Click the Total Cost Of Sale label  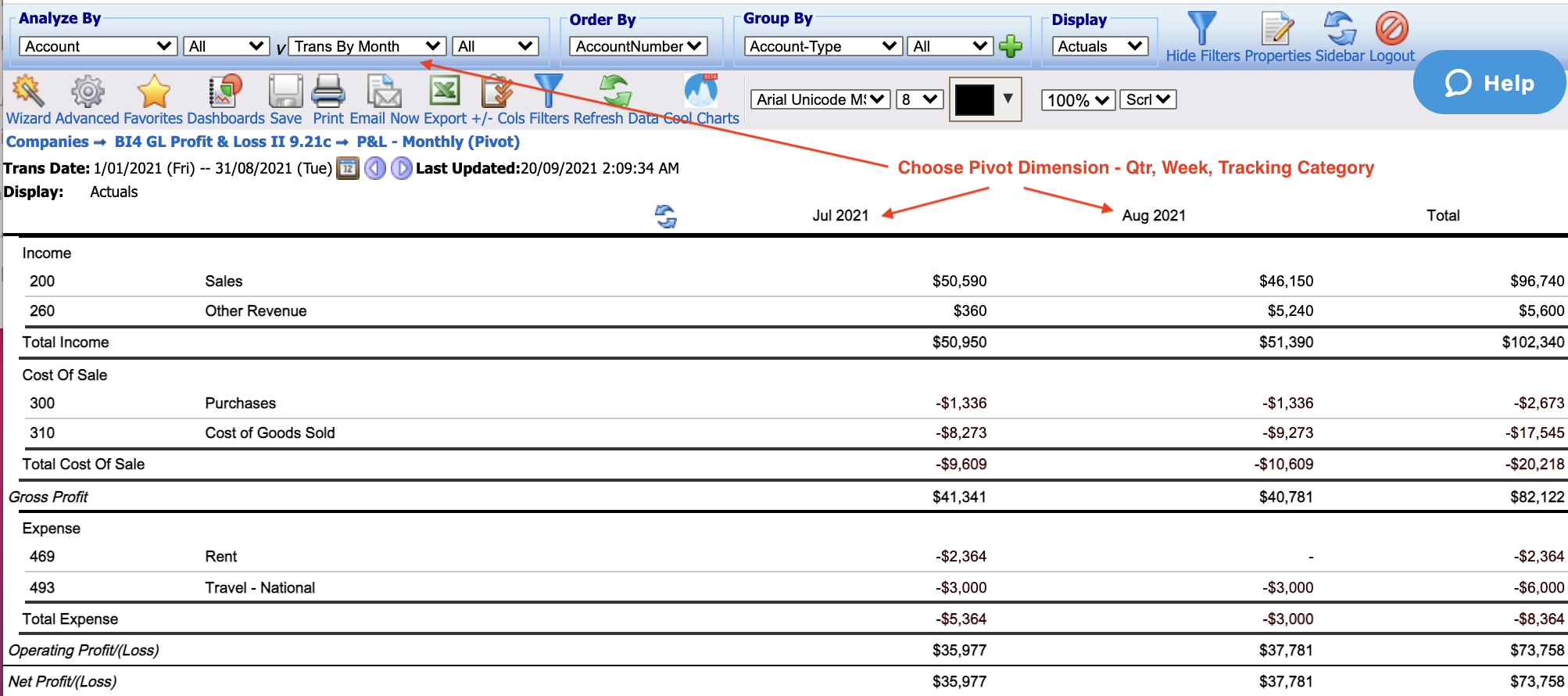pyautogui.click(x=84, y=465)
